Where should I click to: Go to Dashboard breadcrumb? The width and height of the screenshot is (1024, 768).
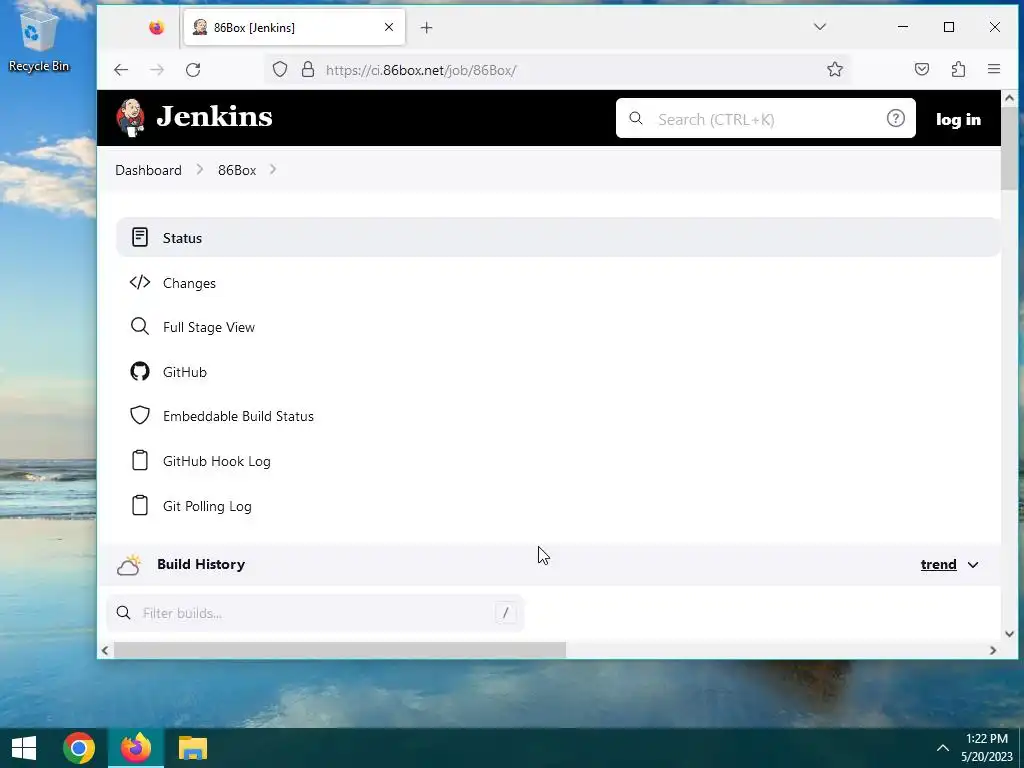click(x=148, y=170)
